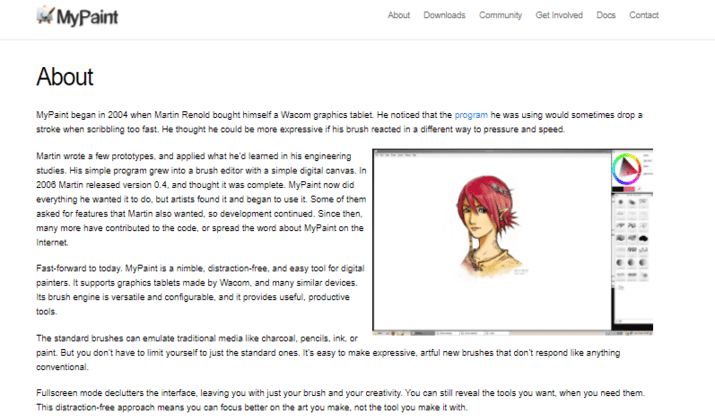
Task: Open the Community menu item
Action: point(500,15)
